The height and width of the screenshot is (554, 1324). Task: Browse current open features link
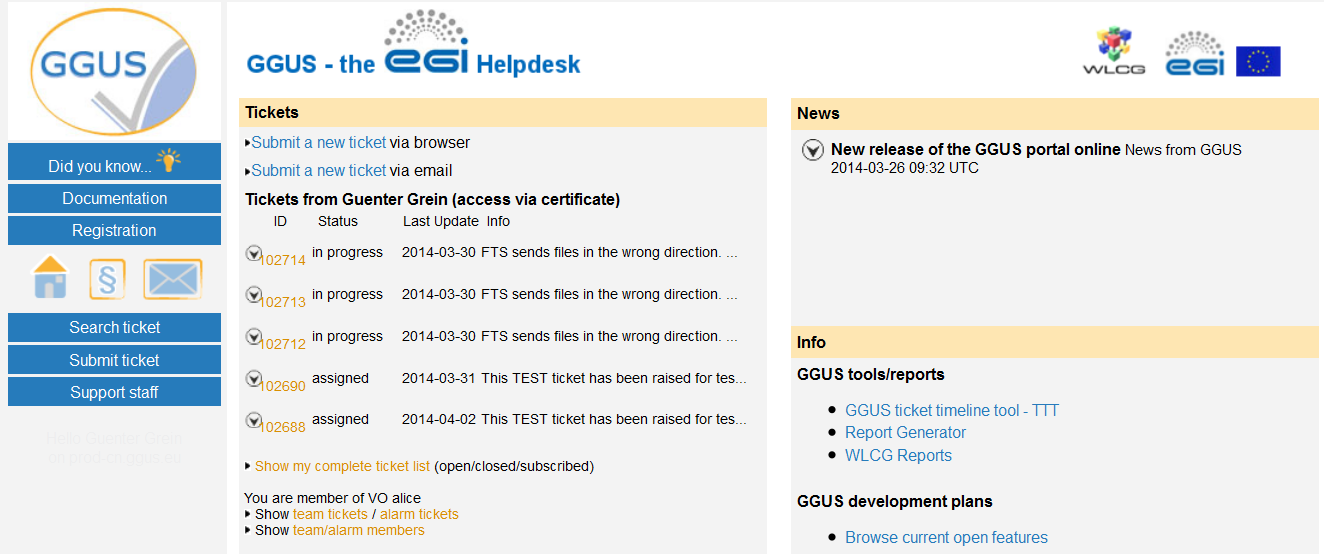click(946, 537)
